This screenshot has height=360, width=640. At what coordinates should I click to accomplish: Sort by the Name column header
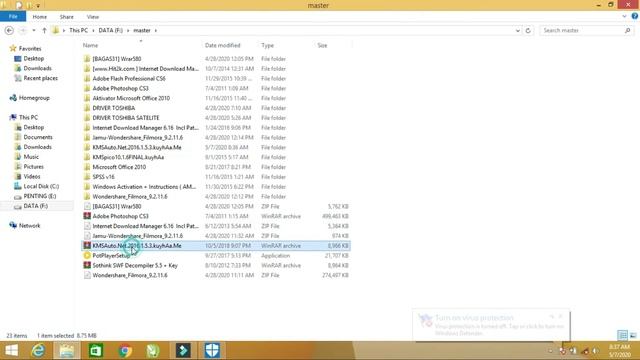(x=91, y=45)
